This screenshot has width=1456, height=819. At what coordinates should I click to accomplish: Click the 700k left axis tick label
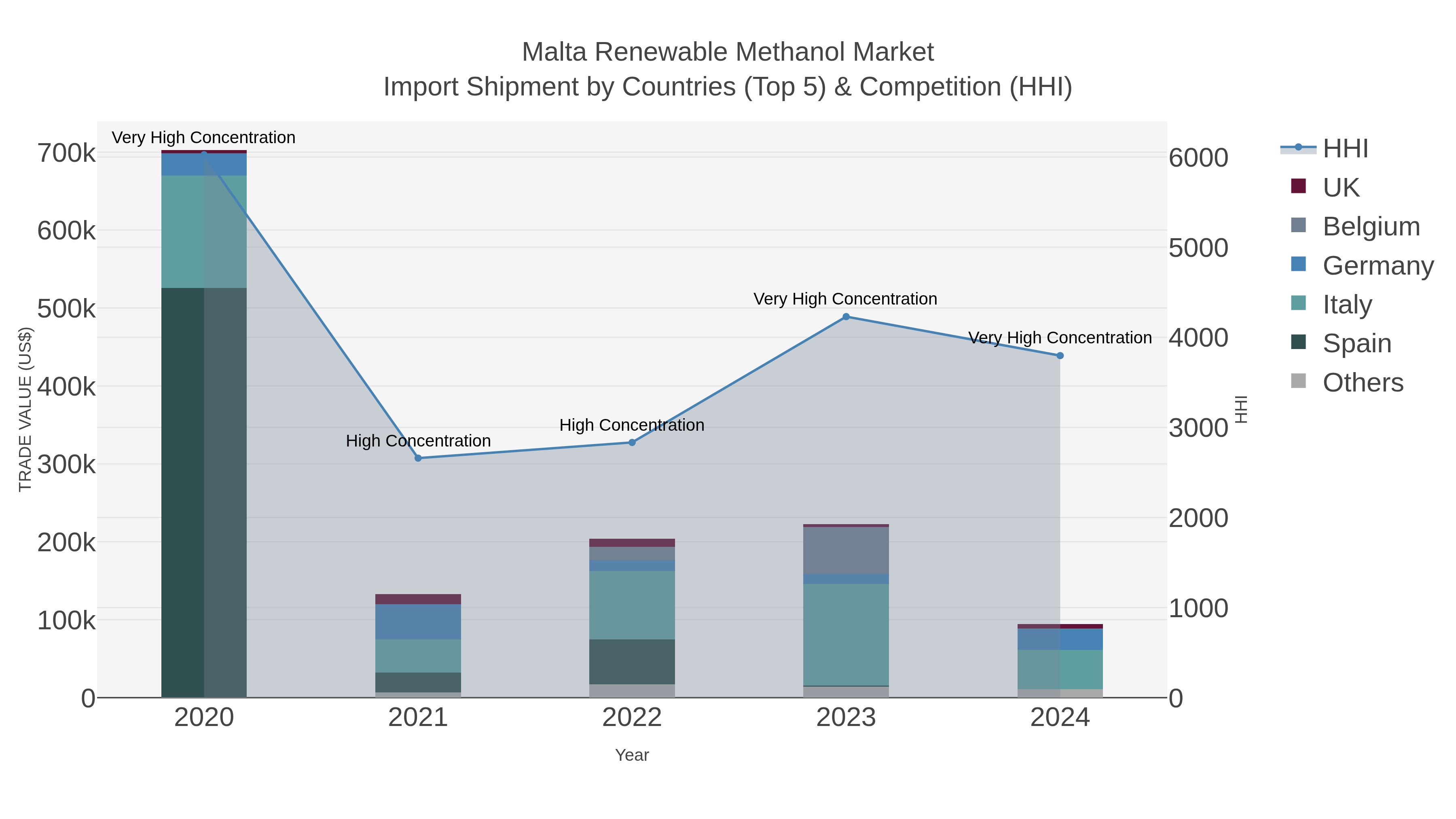tap(67, 153)
